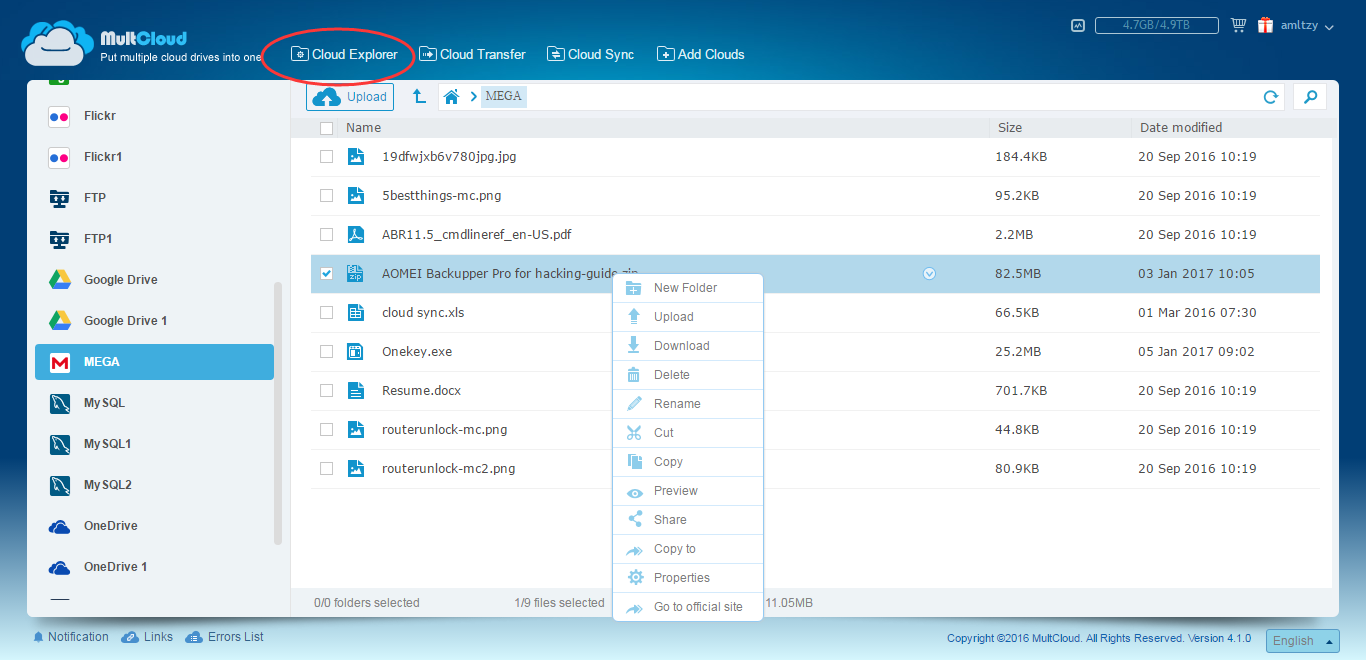Uncheck the AOMEI Backupper Pro zip checkbox

coord(326,274)
